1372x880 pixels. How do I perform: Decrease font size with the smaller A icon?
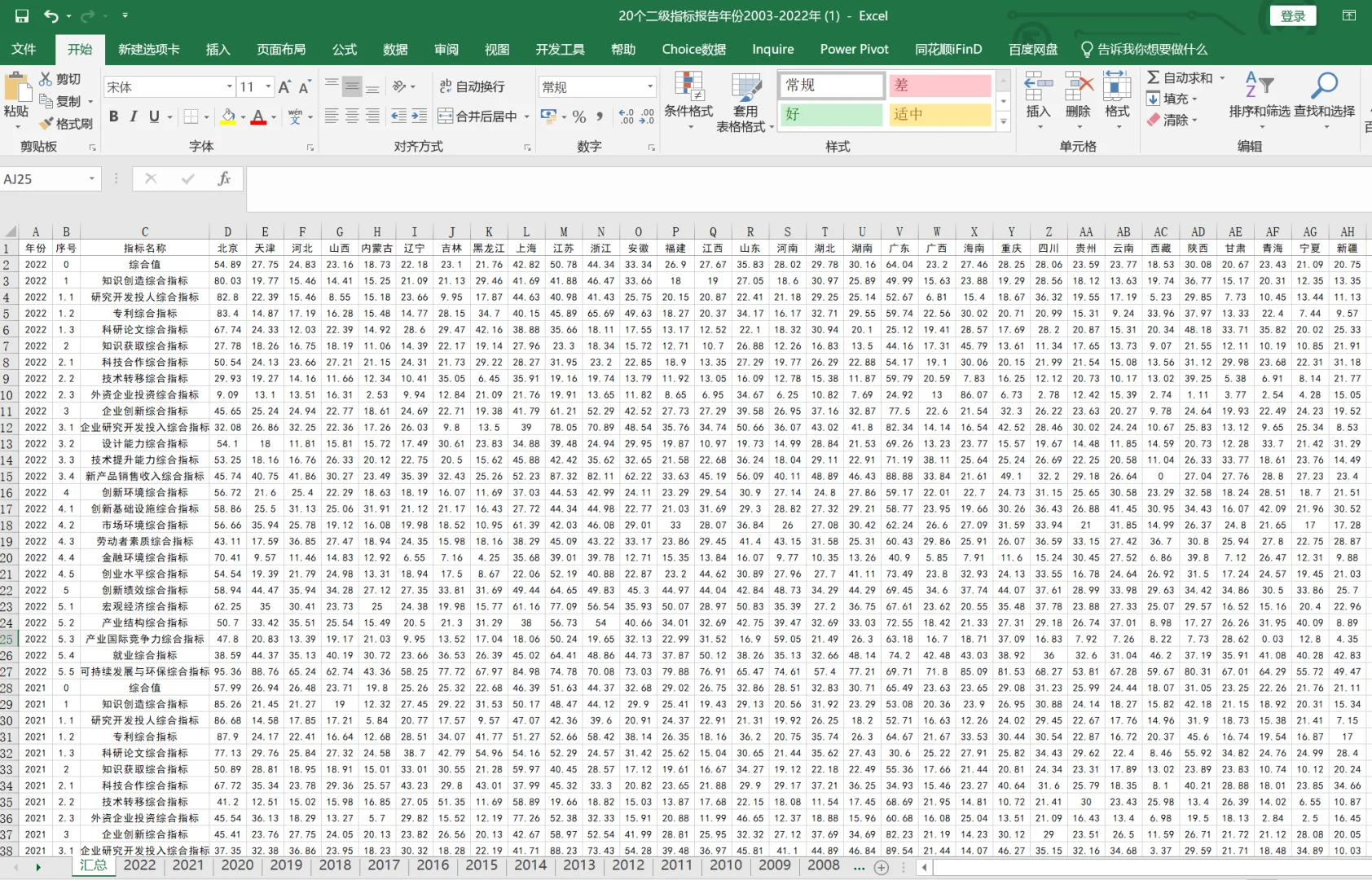[x=305, y=87]
